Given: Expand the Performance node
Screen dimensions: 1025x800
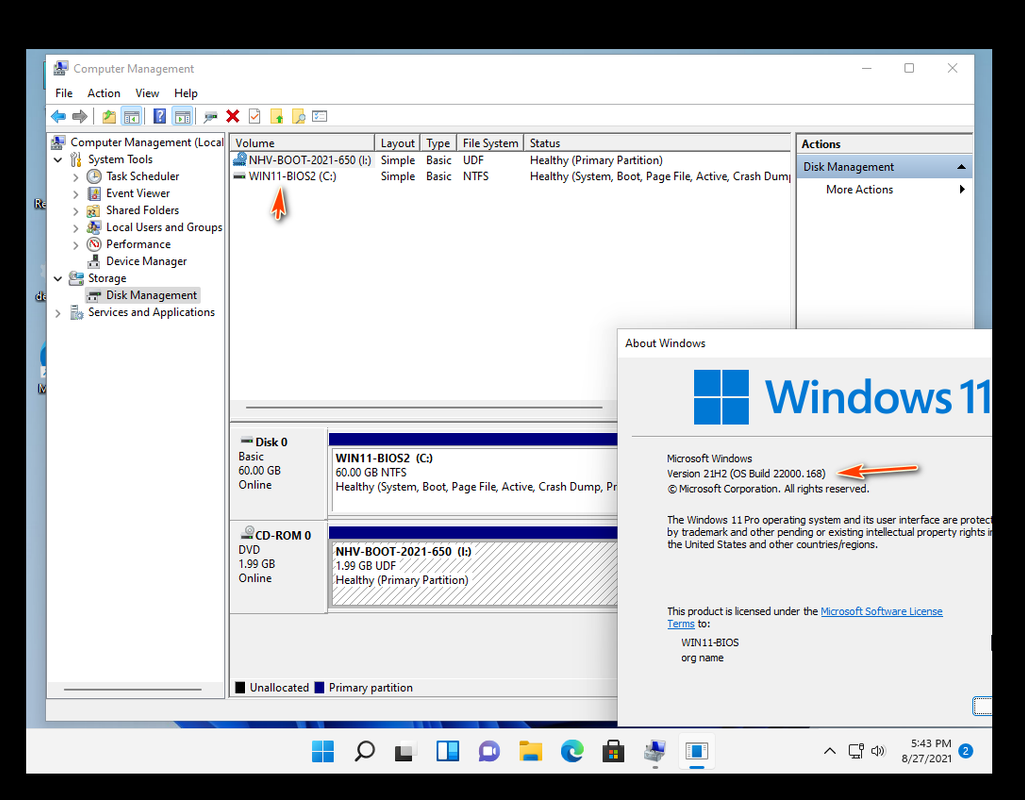Looking at the screenshot, I should click(x=75, y=245).
